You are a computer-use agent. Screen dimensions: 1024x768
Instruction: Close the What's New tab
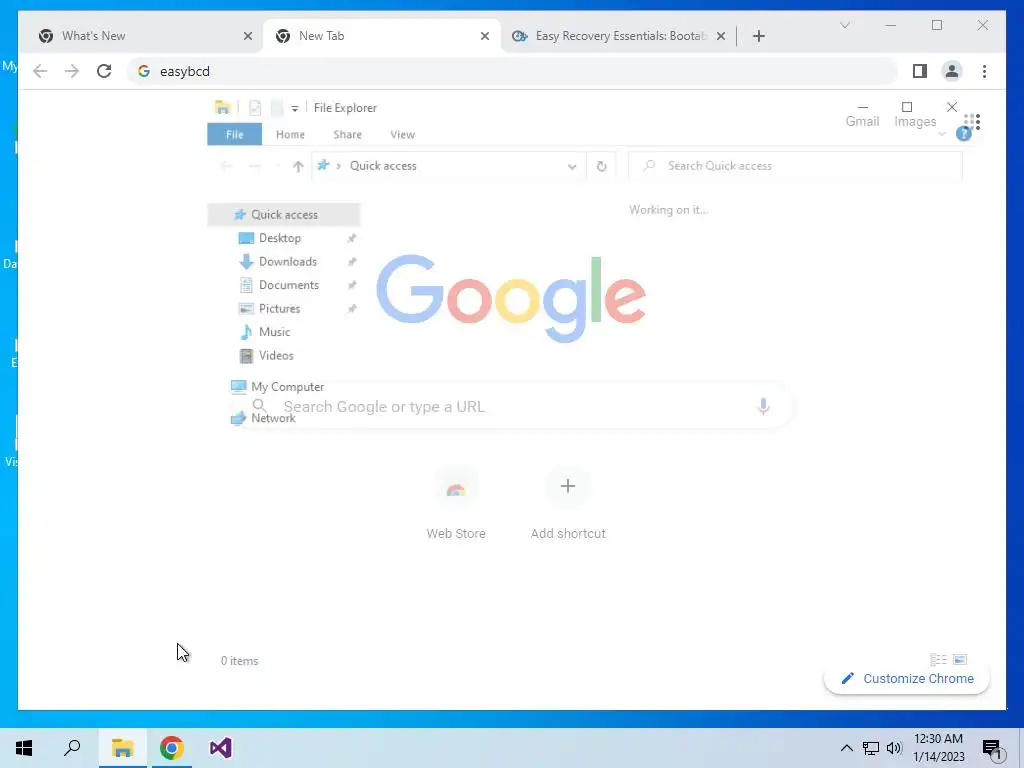tap(248, 36)
